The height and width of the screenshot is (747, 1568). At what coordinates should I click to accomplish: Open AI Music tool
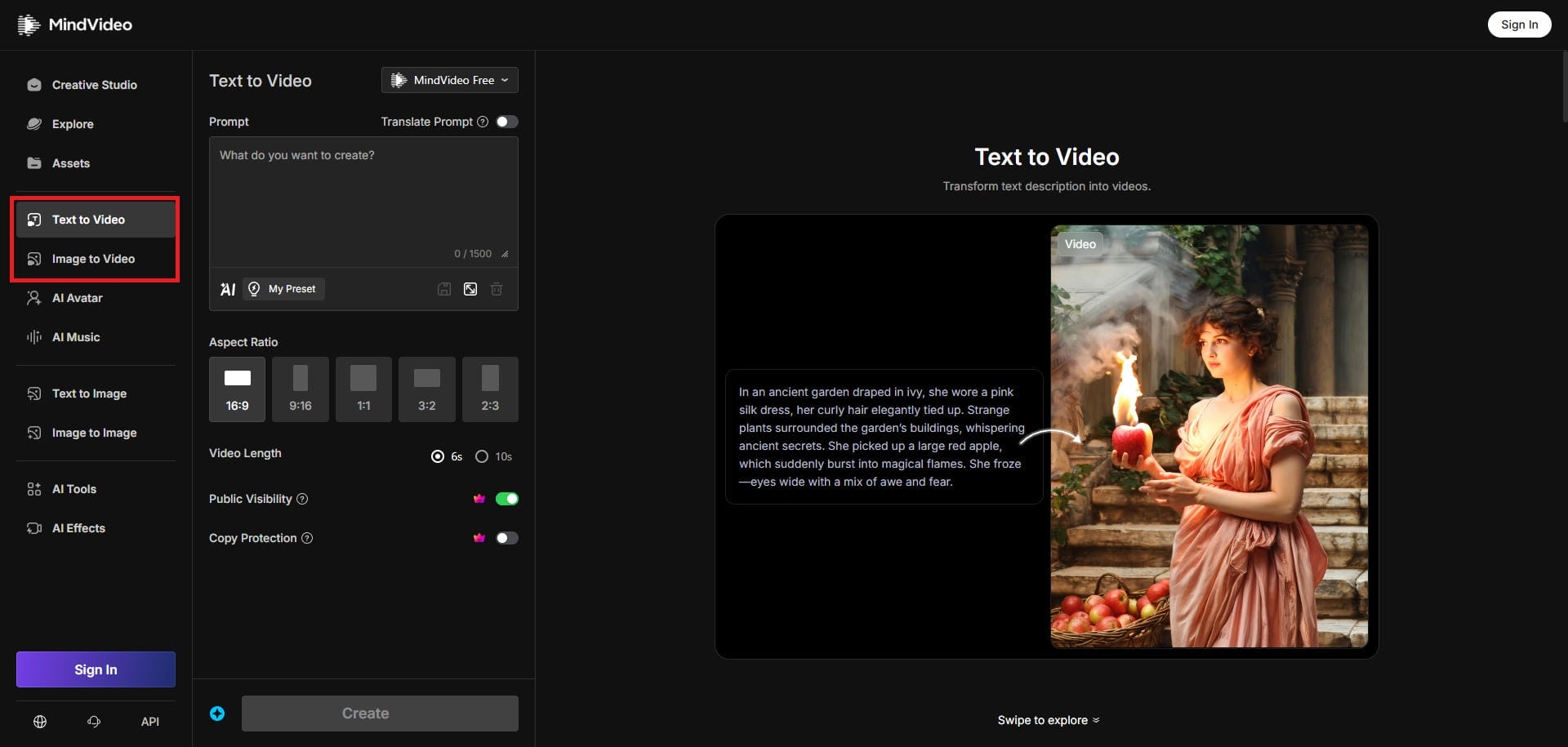96,337
